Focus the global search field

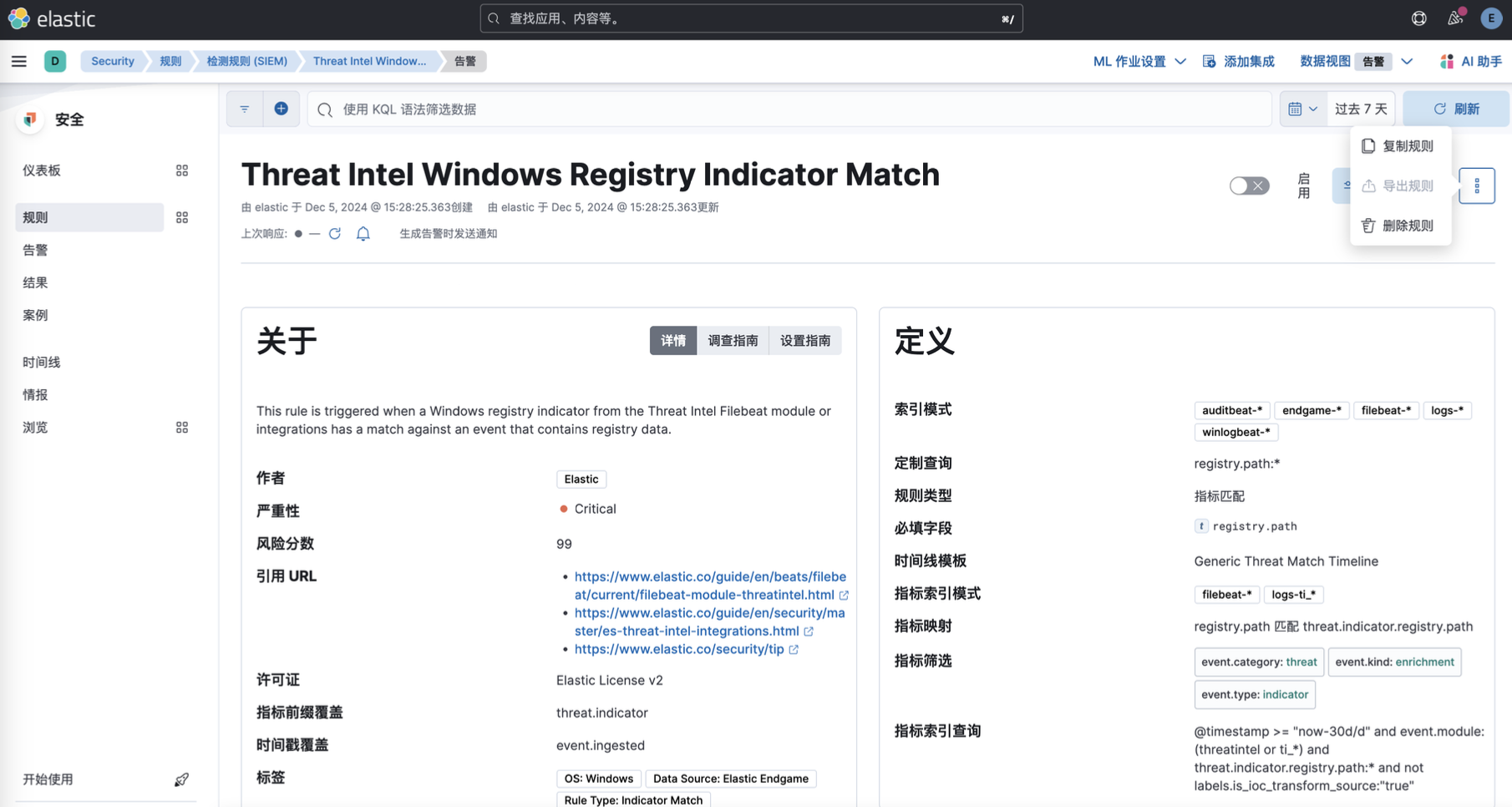(751, 18)
